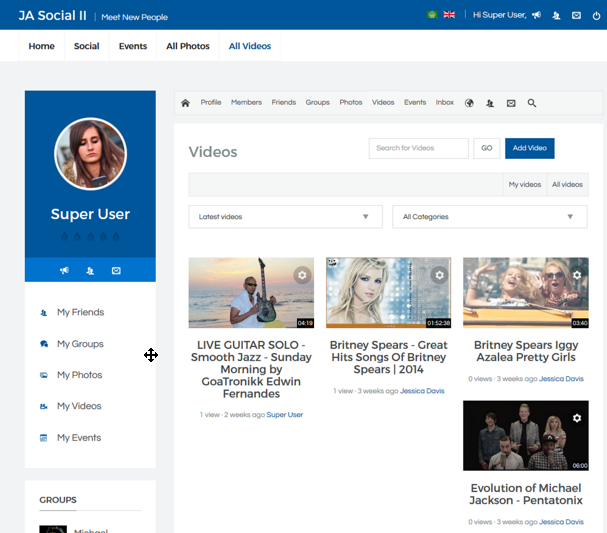Click the logout power icon
The image size is (607, 533).
[596, 16]
